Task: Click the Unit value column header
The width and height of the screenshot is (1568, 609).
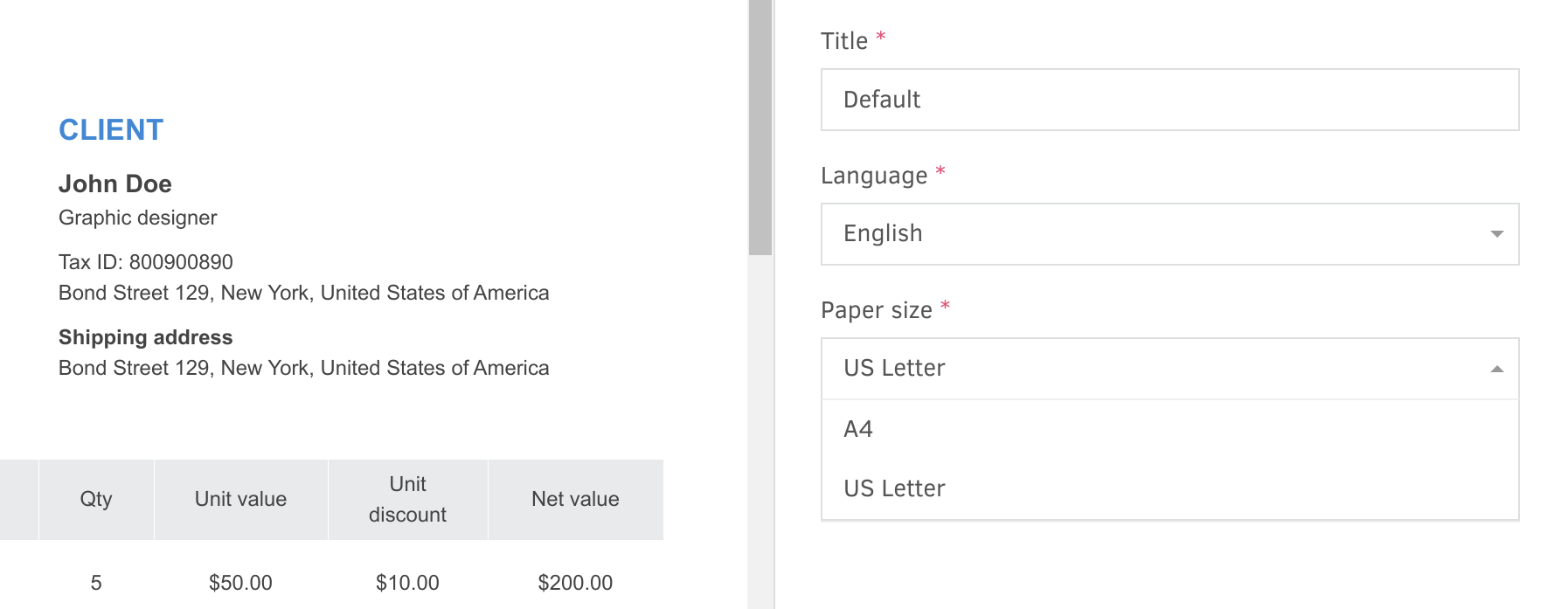Action: 240,499
